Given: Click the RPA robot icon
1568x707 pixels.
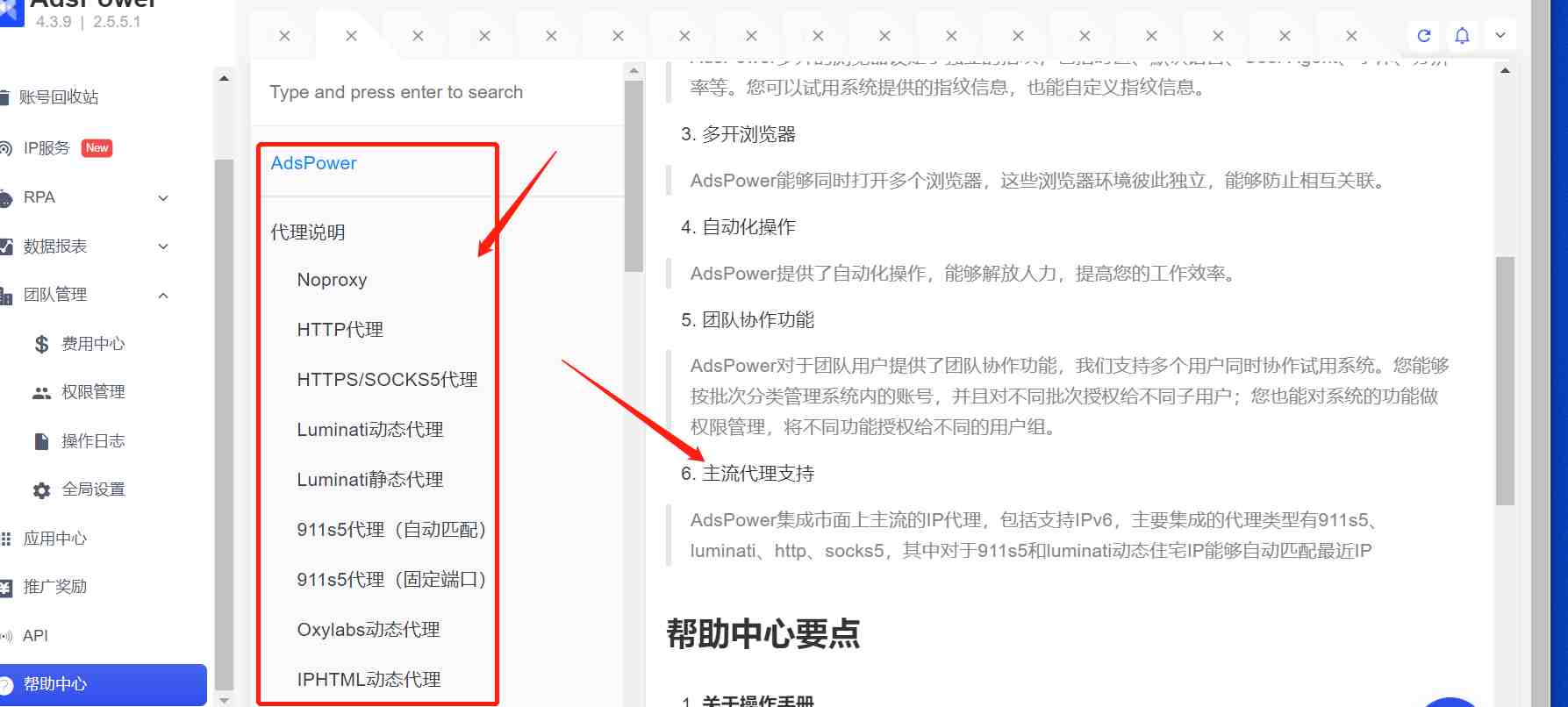Looking at the screenshot, I should 5,198.
